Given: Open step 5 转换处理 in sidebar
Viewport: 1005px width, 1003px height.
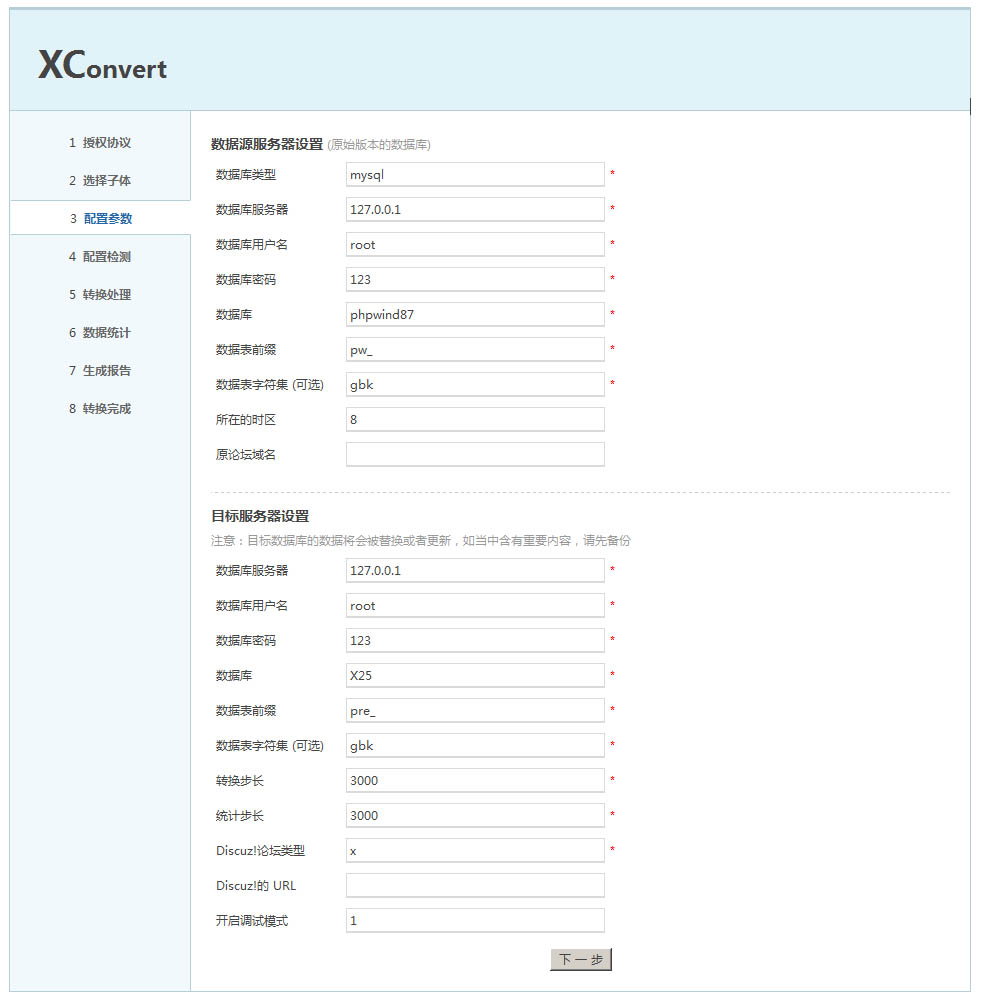Looking at the screenshot, I should pyautogui.click(x=100, y=295).
